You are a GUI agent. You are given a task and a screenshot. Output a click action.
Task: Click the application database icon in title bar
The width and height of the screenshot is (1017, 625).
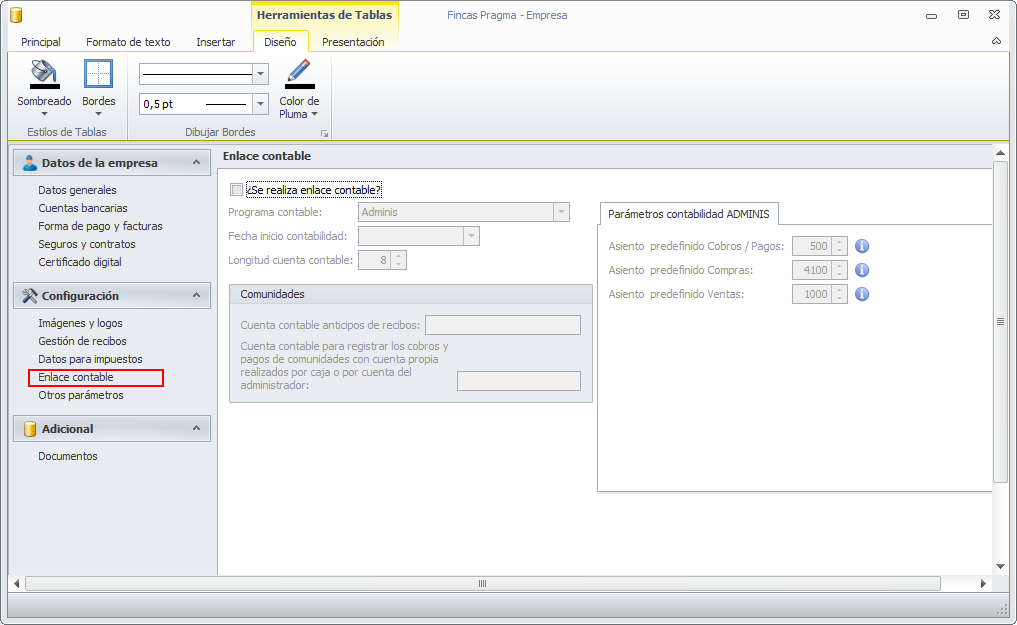point(15,15)
